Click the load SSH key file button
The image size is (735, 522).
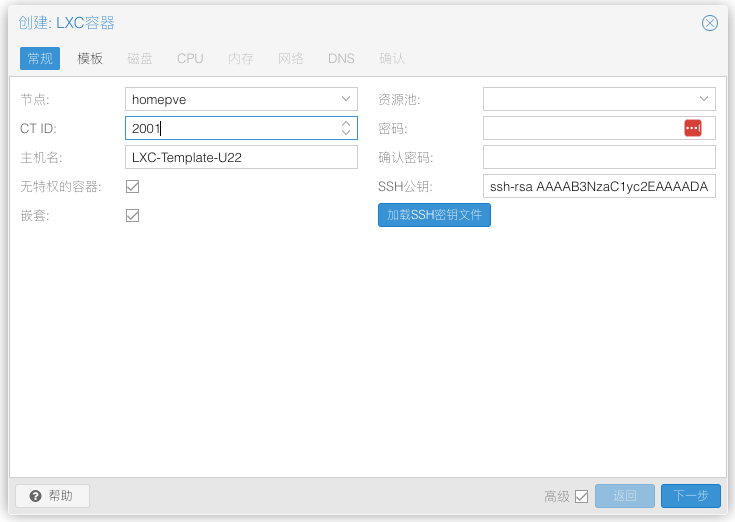434,215
